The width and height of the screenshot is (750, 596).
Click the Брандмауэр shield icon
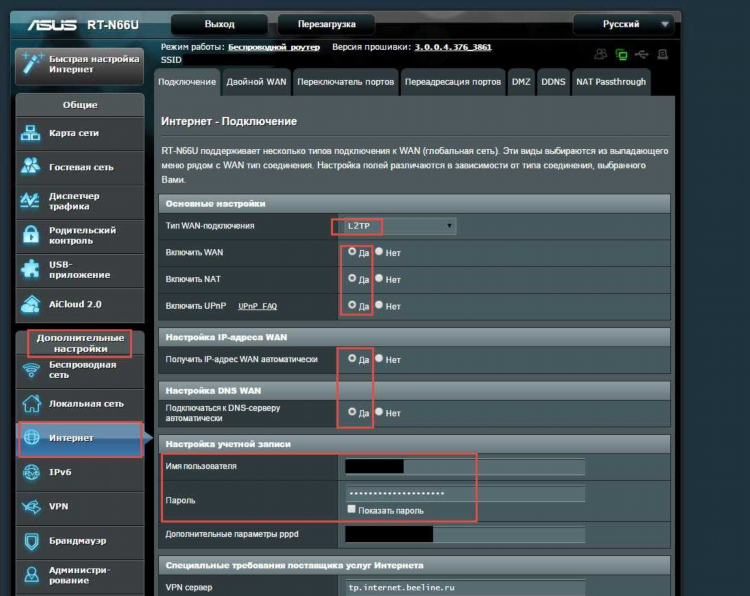(32, 541)
